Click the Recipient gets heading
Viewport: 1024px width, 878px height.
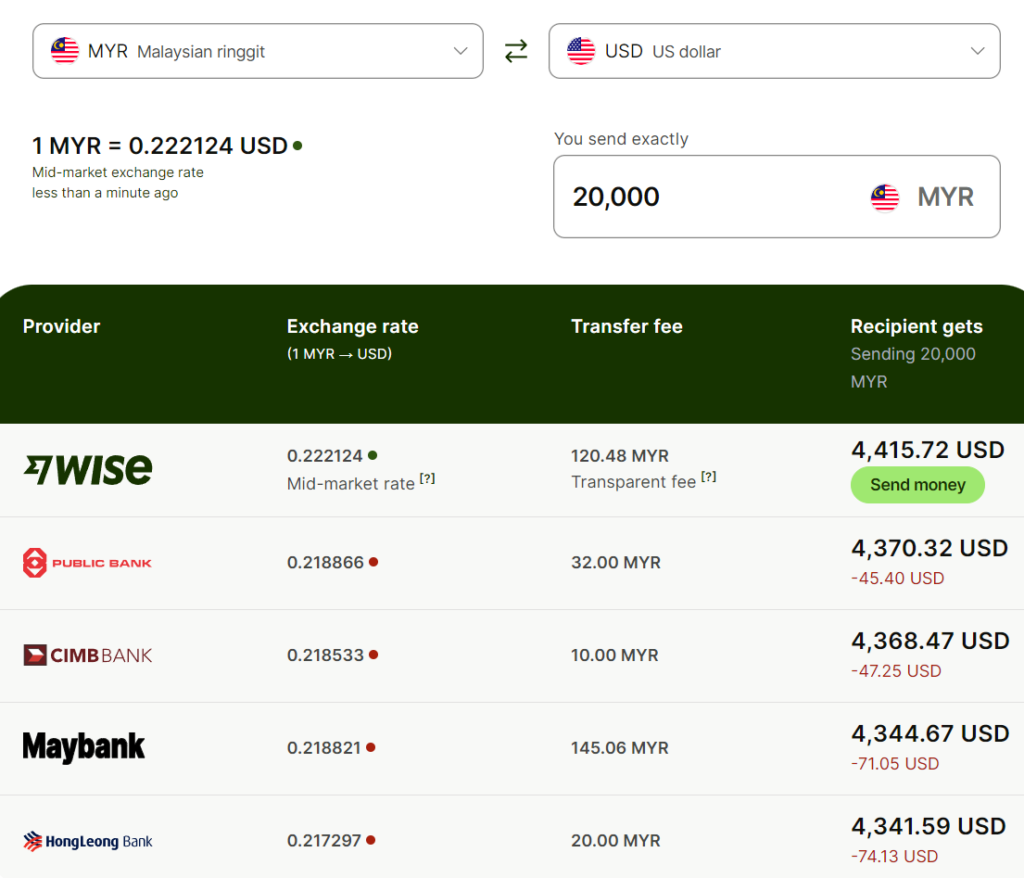click(x=916, y=327)
